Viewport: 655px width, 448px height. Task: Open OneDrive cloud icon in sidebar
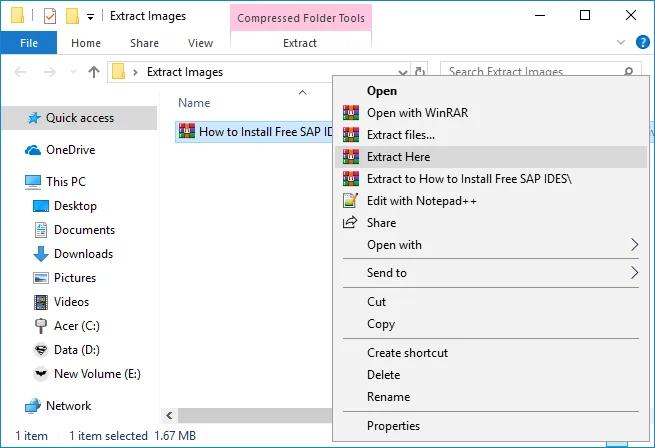pyautogui.click(x=32, y=150)
